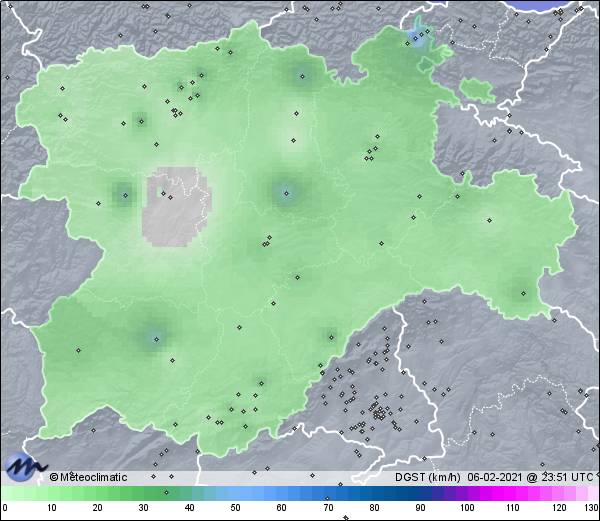The width and height of the screenshot is (600, 521).
Task: Click the Meteoclimatic wave logo
Action: point(24,467)
